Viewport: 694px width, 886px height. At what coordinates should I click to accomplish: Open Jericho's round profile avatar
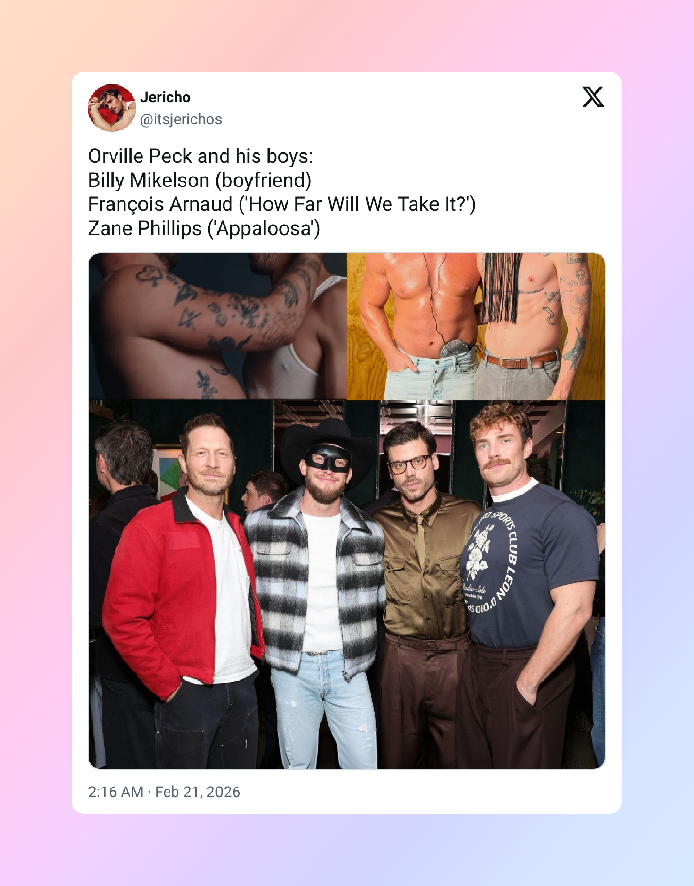coord(112,107)
